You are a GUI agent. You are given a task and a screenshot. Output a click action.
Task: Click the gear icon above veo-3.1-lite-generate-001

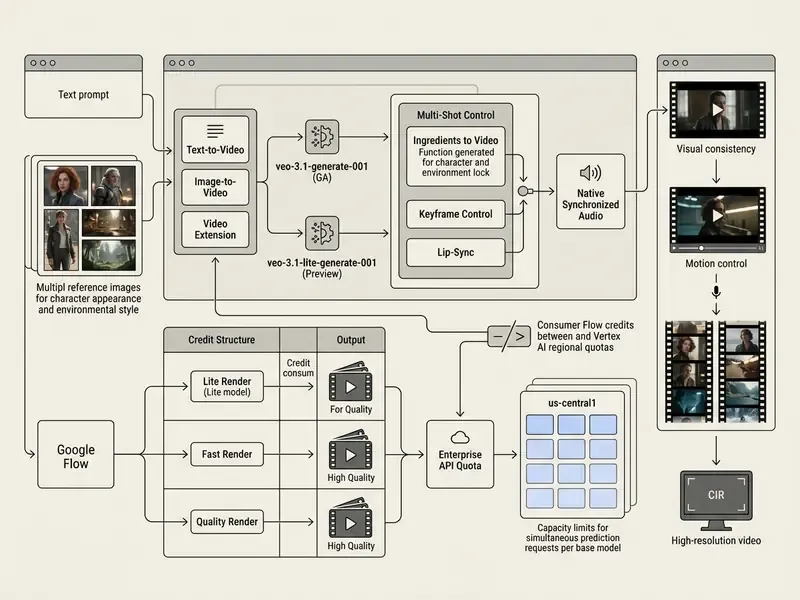pos(322,233)
